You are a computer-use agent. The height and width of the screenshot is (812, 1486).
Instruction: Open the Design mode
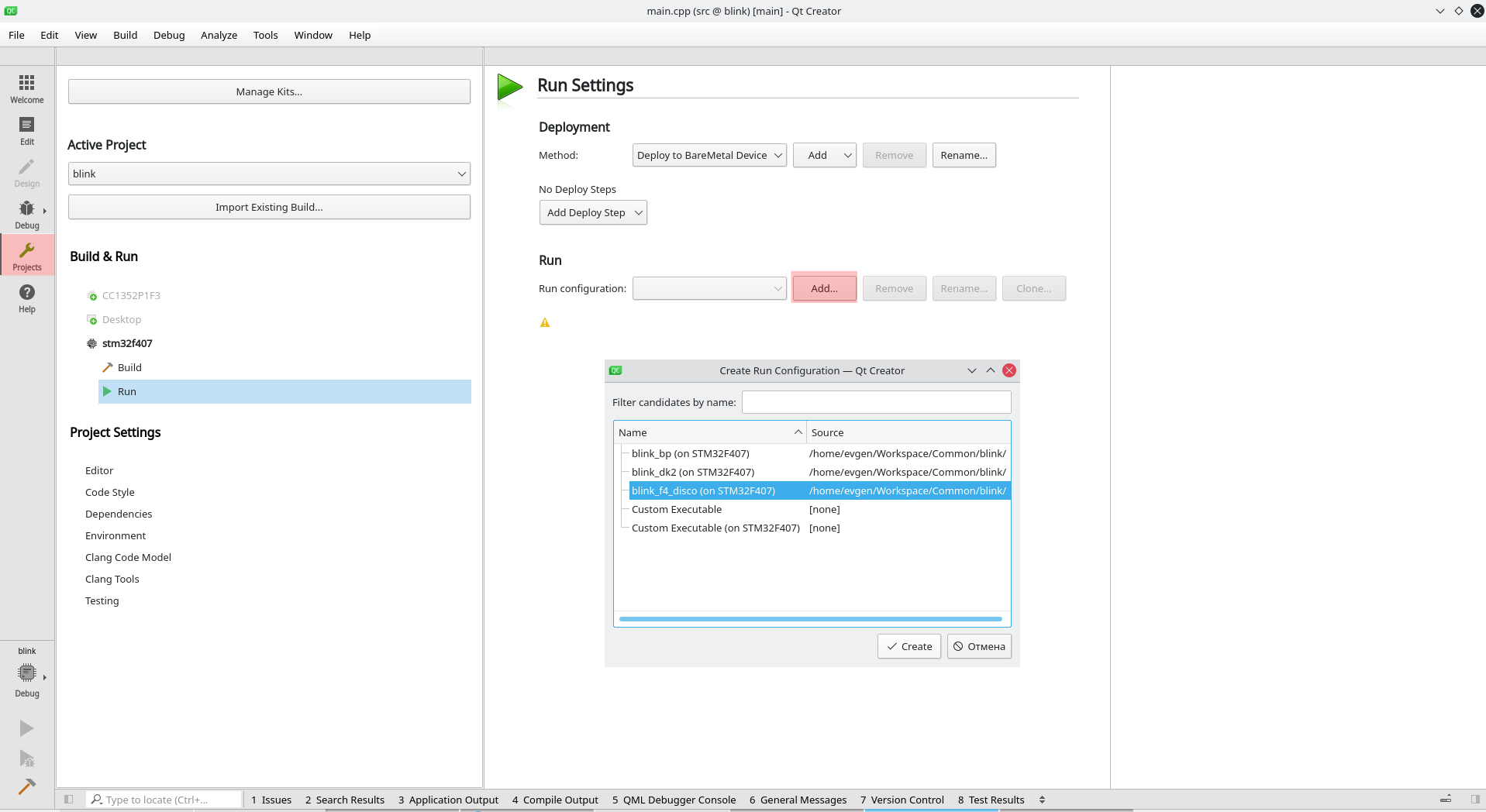tap(27, 172)
